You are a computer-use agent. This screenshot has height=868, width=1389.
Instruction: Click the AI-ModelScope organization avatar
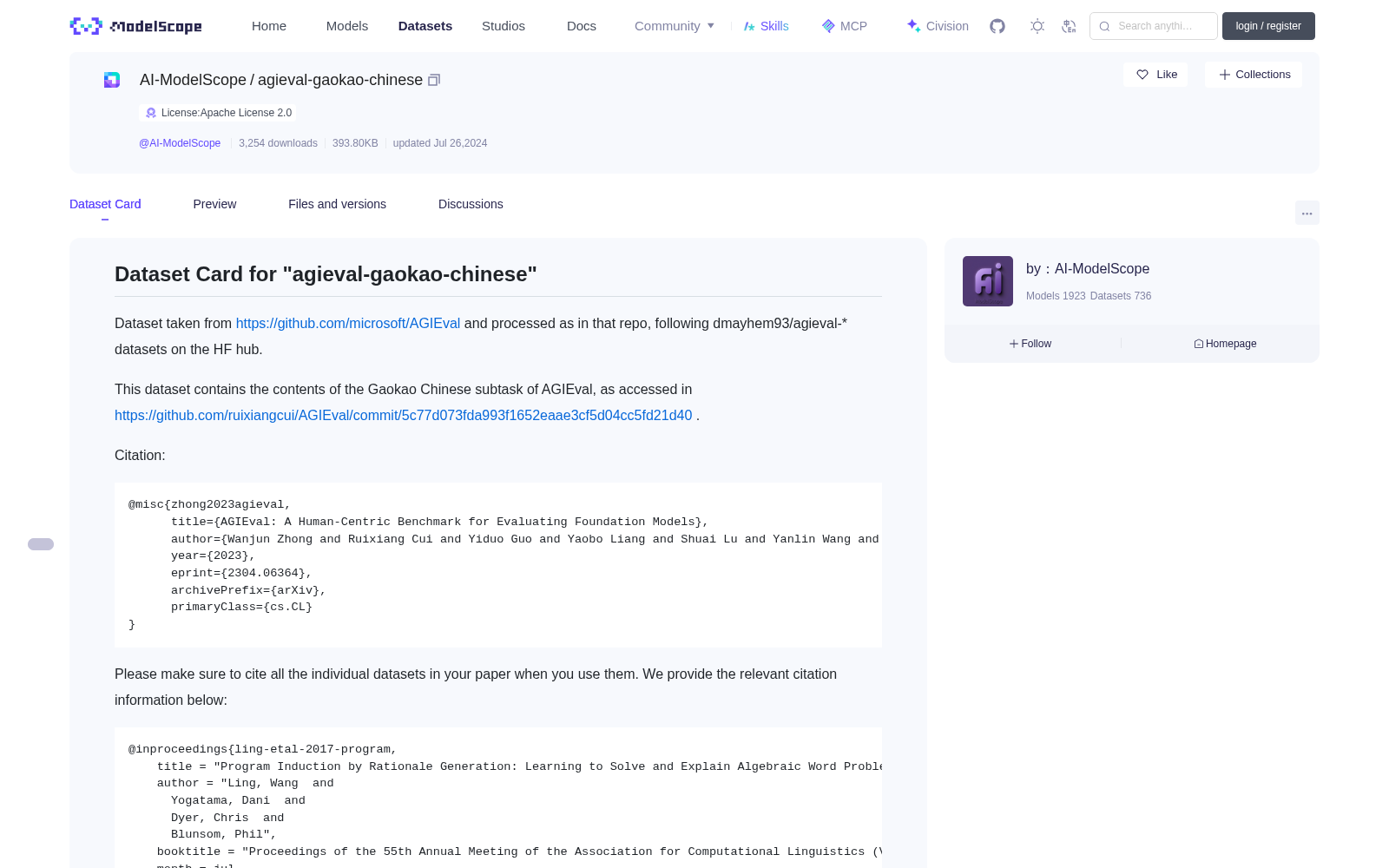[988, 281]
